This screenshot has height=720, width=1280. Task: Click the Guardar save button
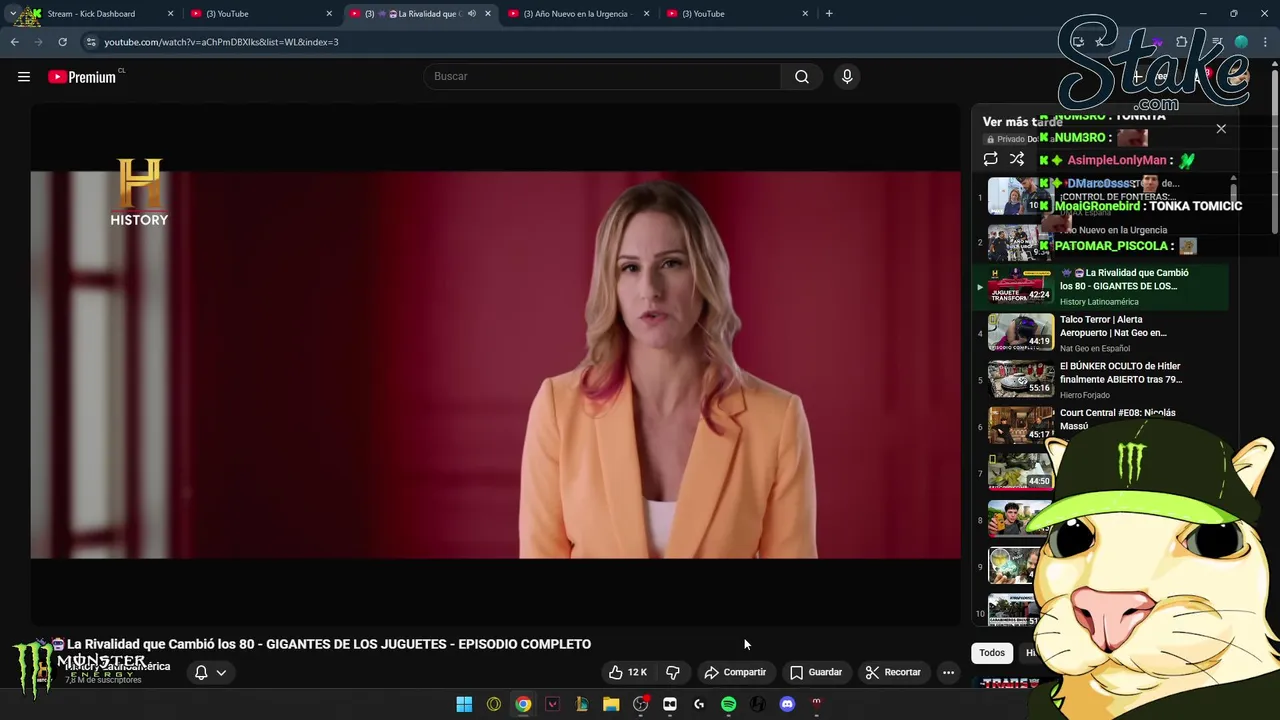816,672
